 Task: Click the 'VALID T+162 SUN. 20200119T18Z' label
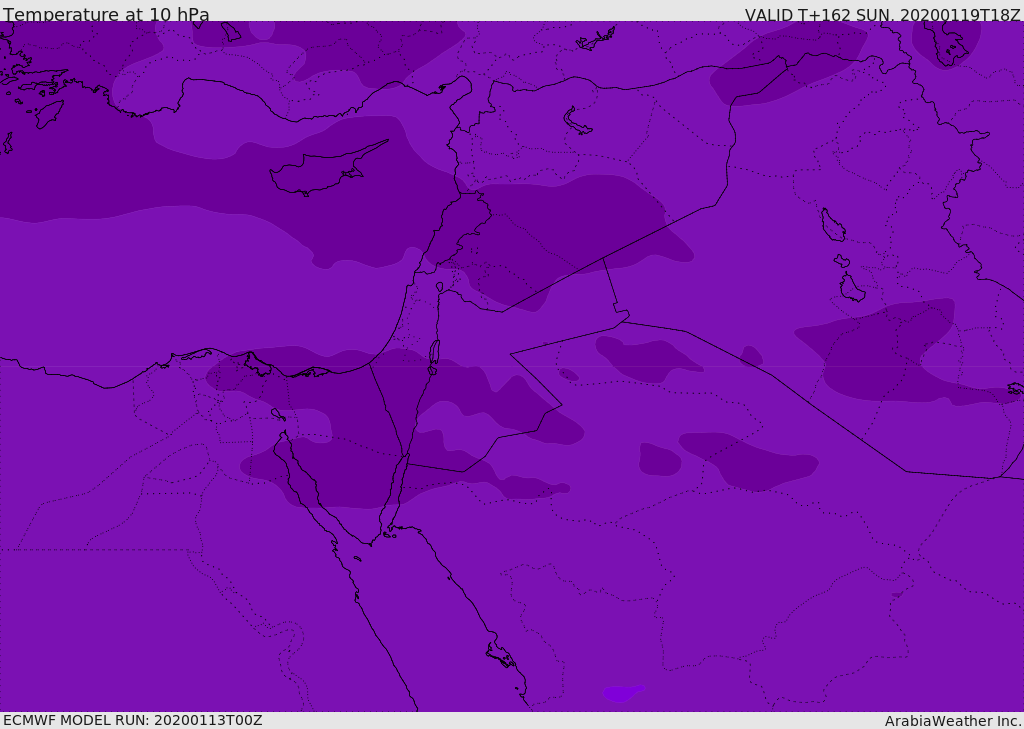882,14
